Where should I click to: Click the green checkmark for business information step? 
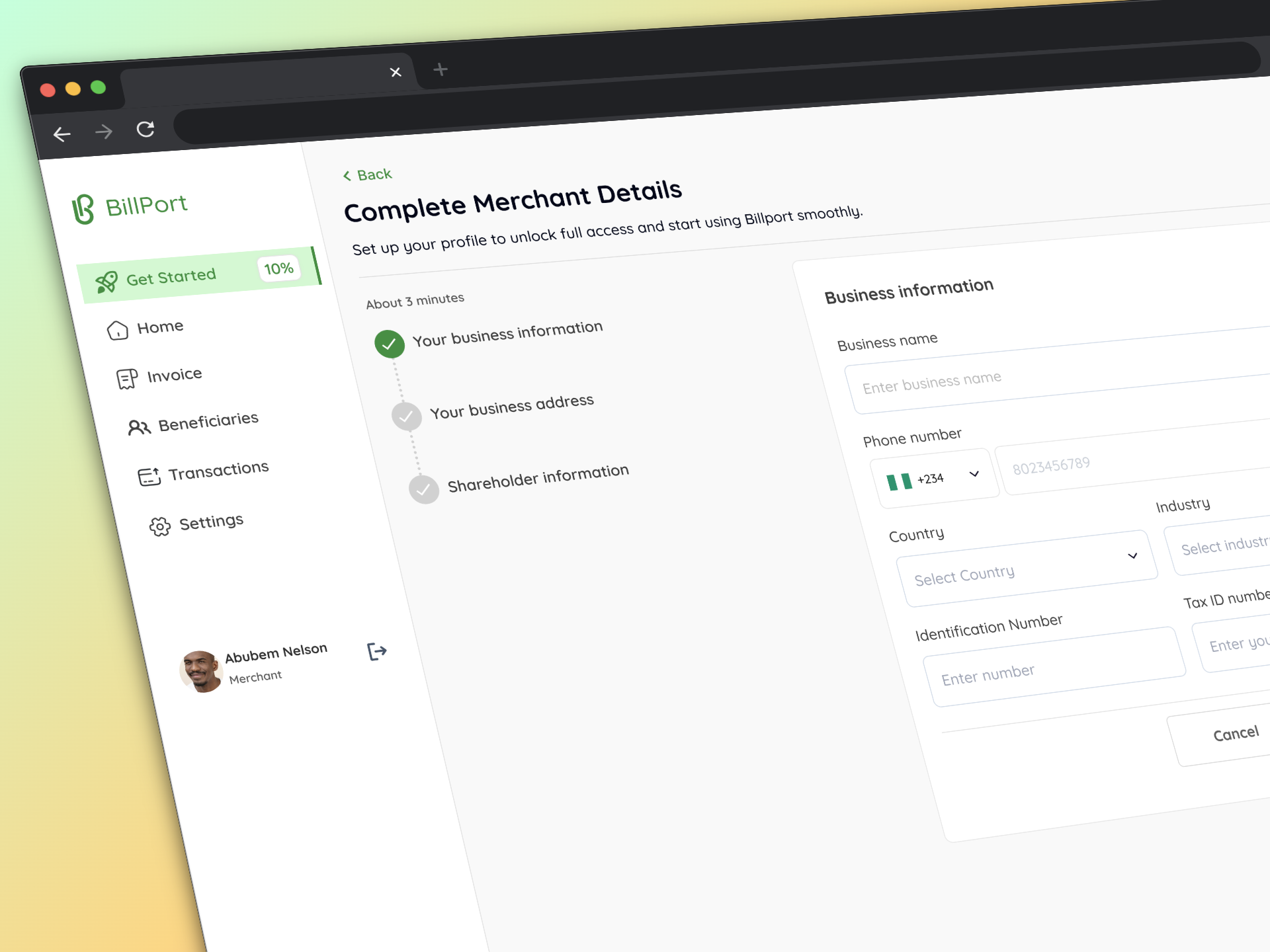click(390, 344)
